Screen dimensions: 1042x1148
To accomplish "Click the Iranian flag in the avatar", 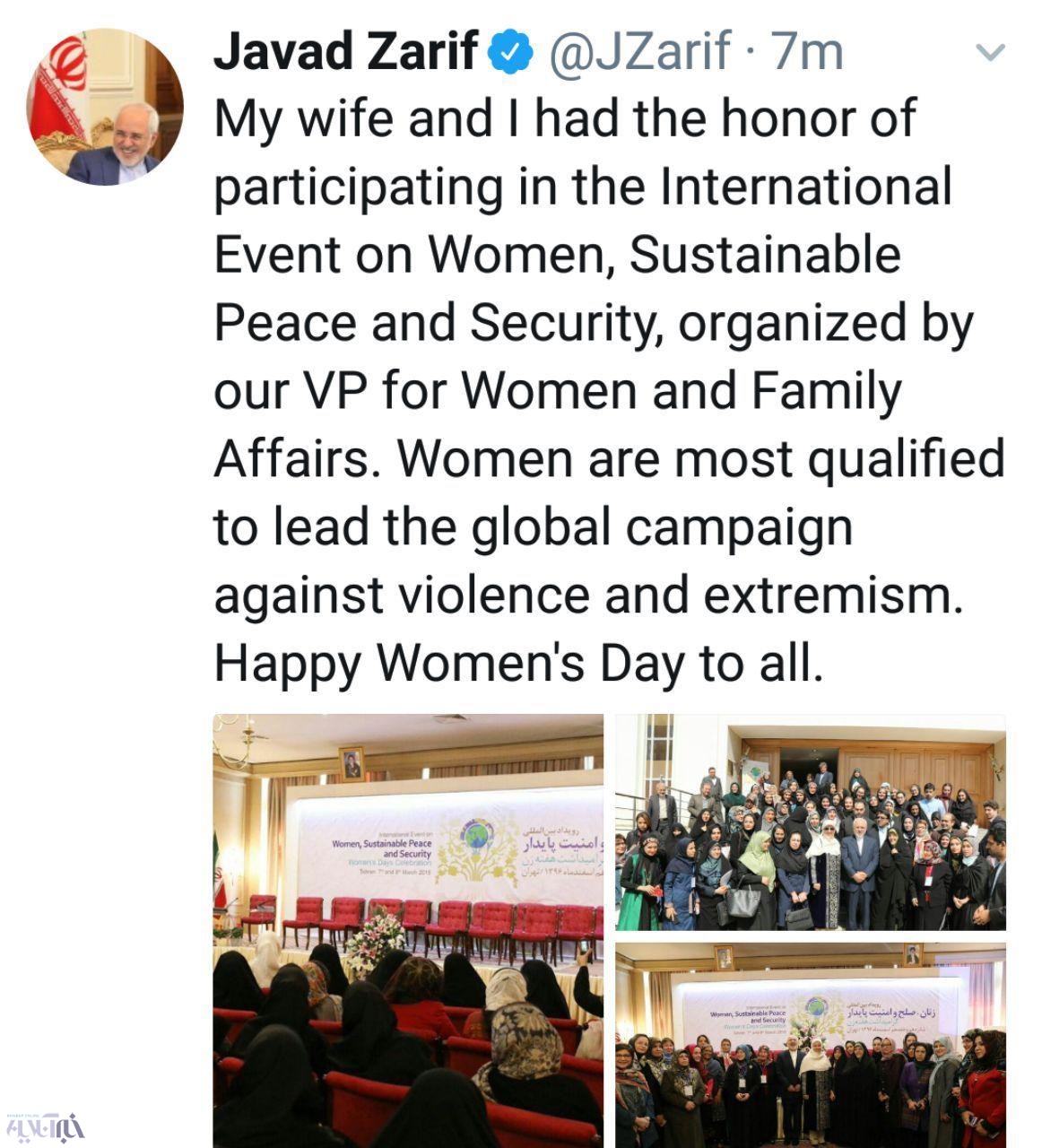I will (63, 90).
